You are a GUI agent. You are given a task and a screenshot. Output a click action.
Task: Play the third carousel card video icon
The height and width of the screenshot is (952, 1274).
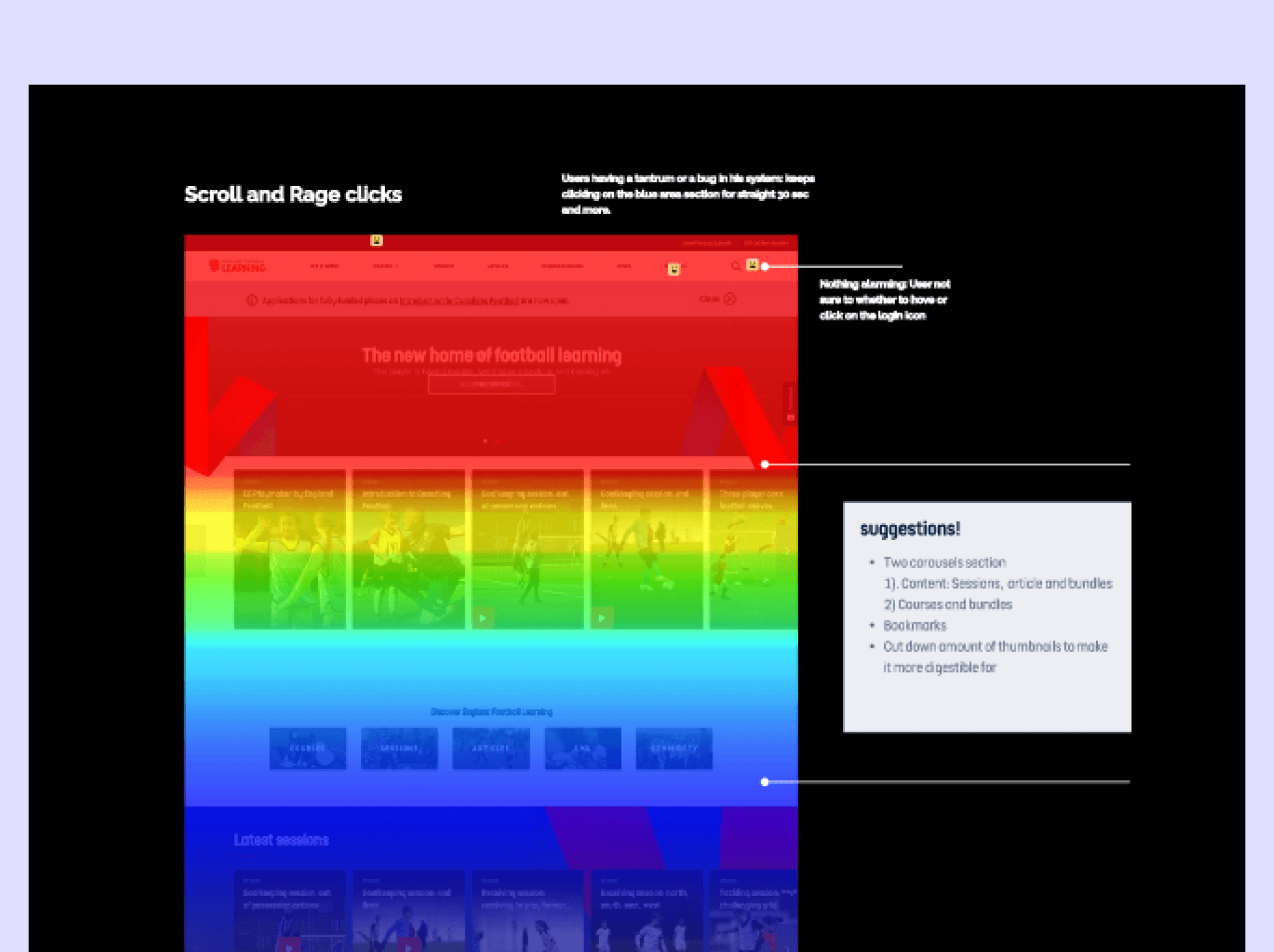pyautogui.click(x=483, y=618)
